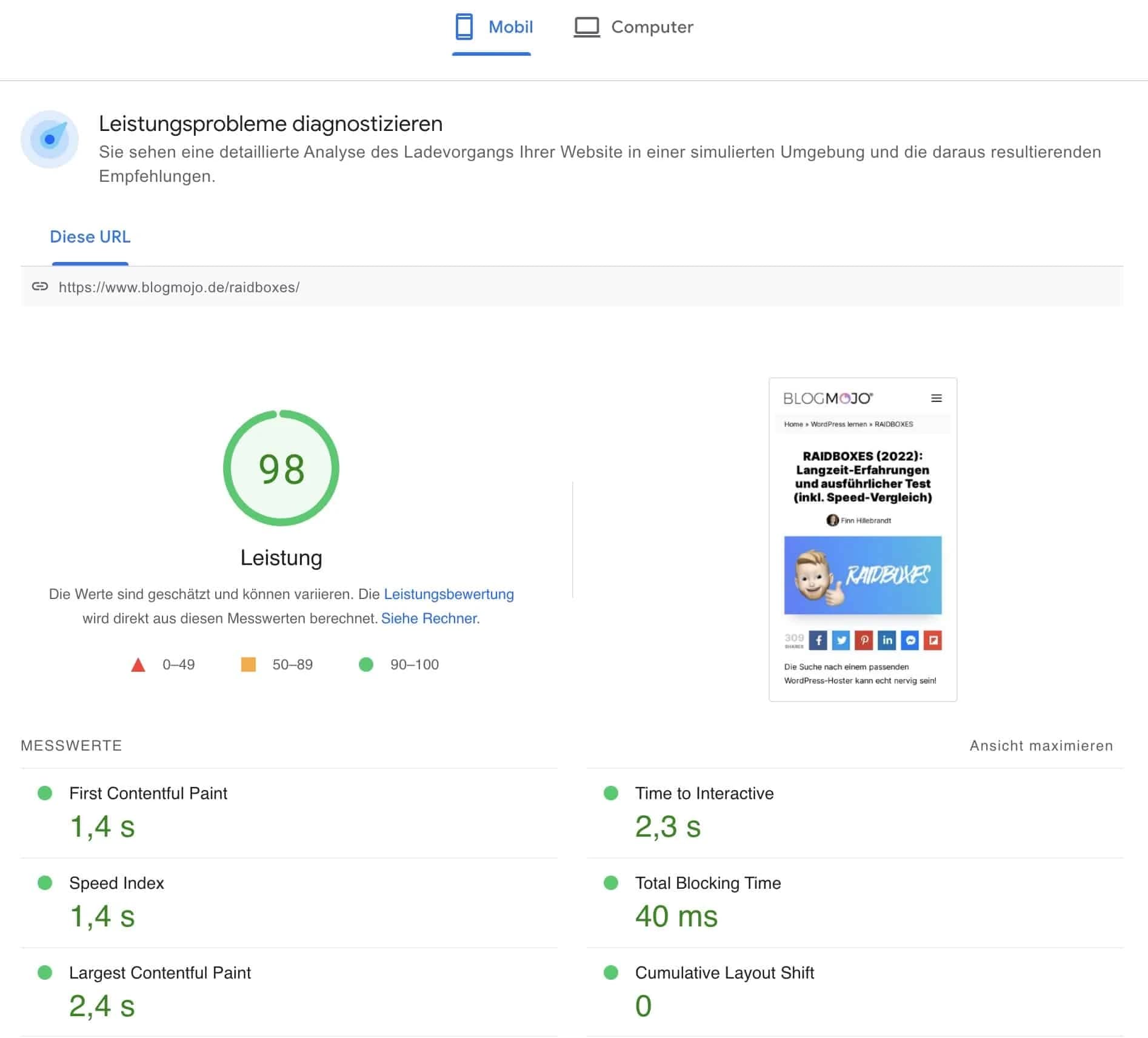Click the Twitter share icon in preview
Image resolution: width=1148 pixels, height=1038 pixels.
click(841, 640)
